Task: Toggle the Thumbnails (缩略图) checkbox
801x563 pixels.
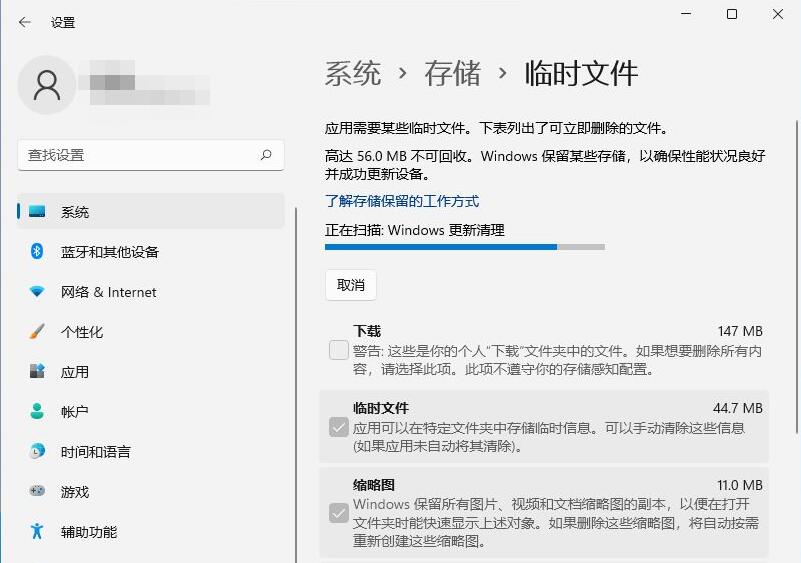Action: click(x=339, y=513)
